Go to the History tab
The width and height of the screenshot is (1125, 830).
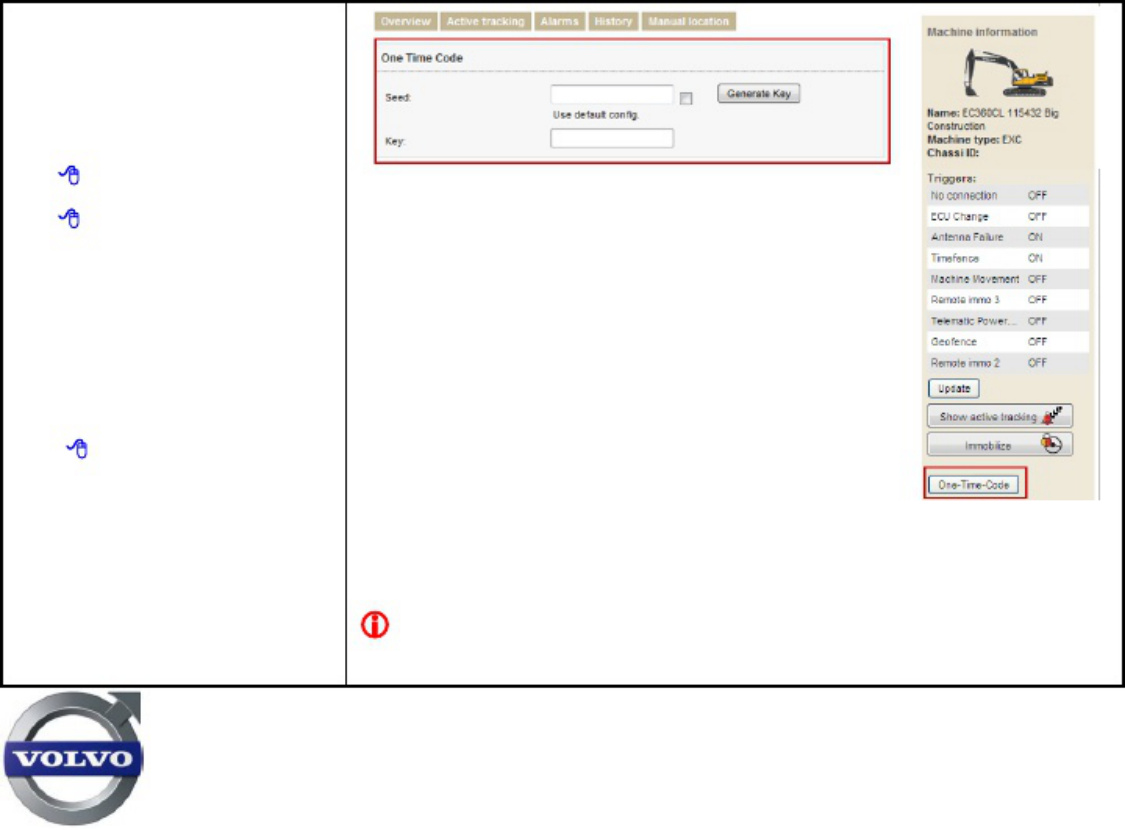(x=613, y=22)
